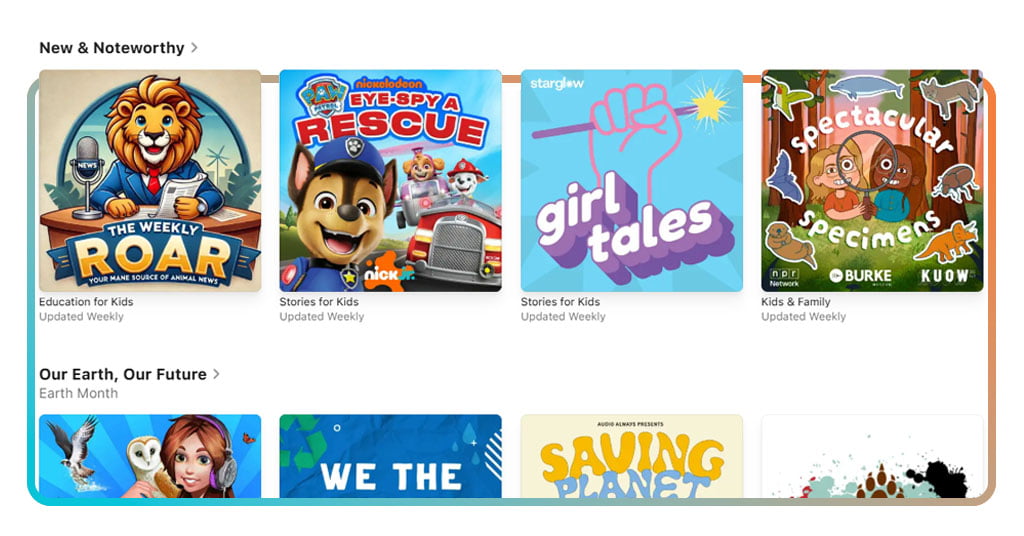The height and width of the screenshot is (536, 1024).
Task: Open the owl and girl podcast cover
Action: coord(150,456)
